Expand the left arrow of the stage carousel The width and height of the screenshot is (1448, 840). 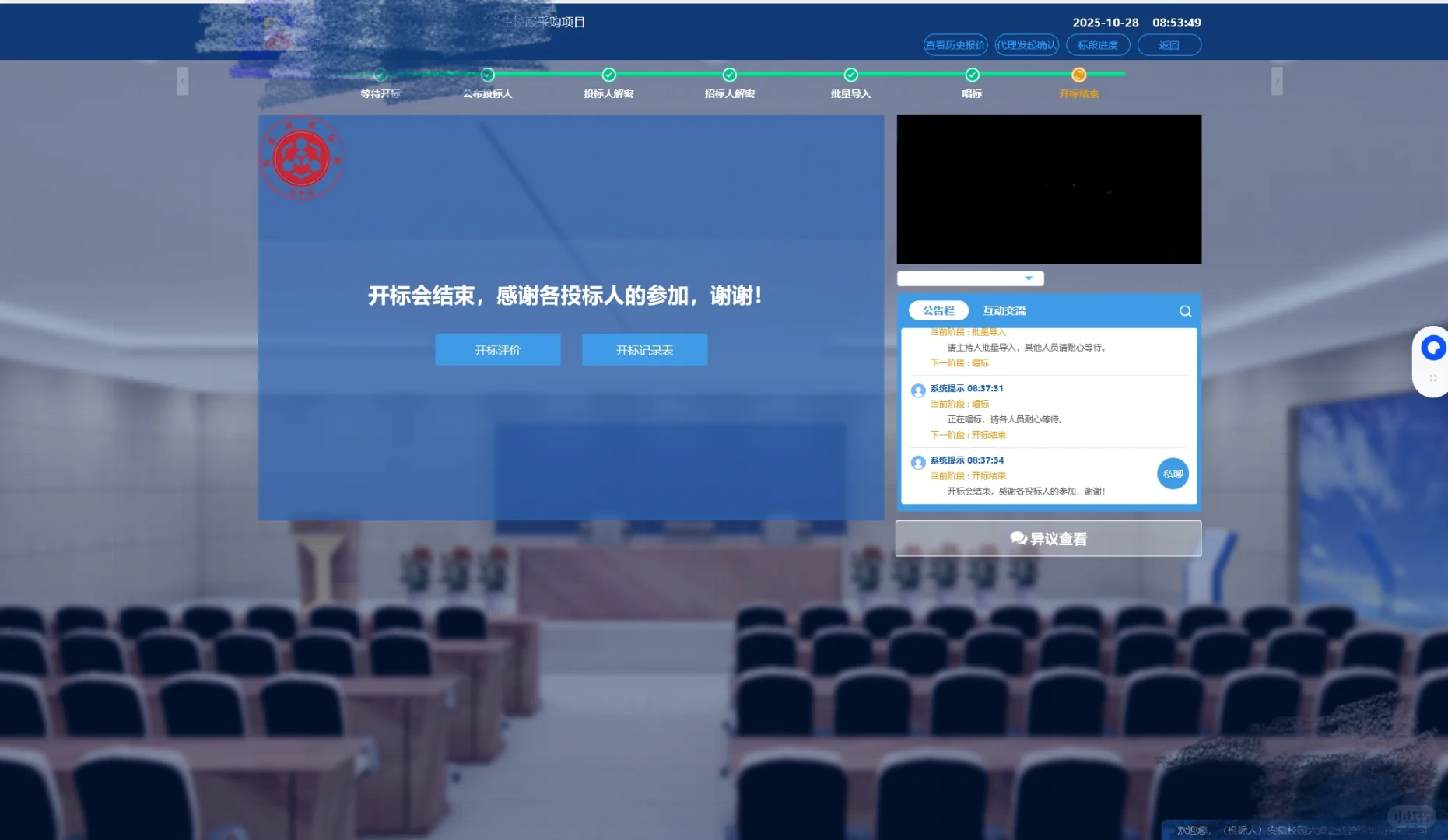[183, 80]
